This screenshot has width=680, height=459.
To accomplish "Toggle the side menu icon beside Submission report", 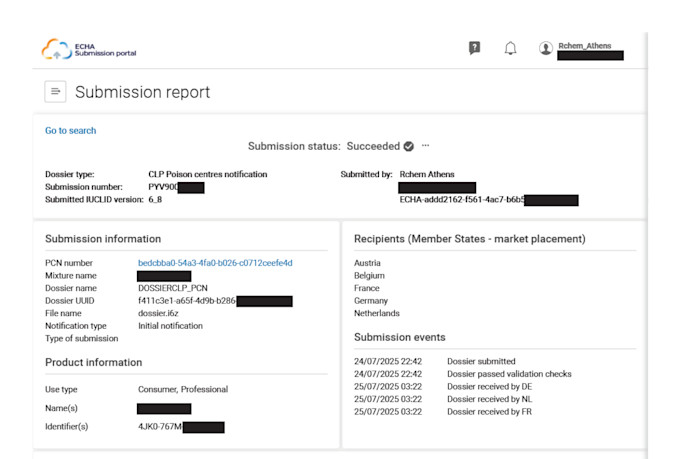I will pos(55,92).
